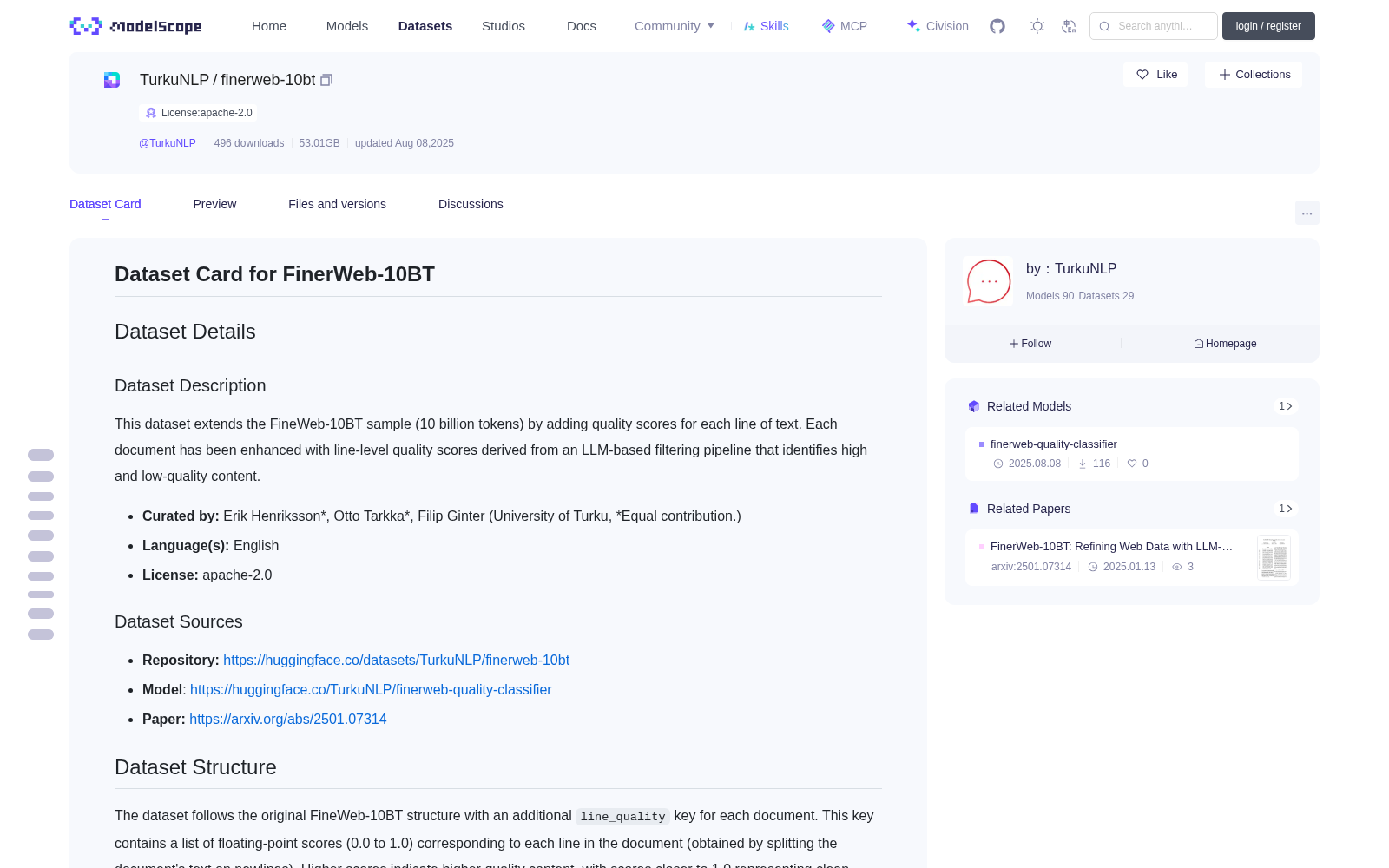Viewport: 1389px width, 868px height.
Task: Click the plus icon on Collections
Action: click(1225, 75)
